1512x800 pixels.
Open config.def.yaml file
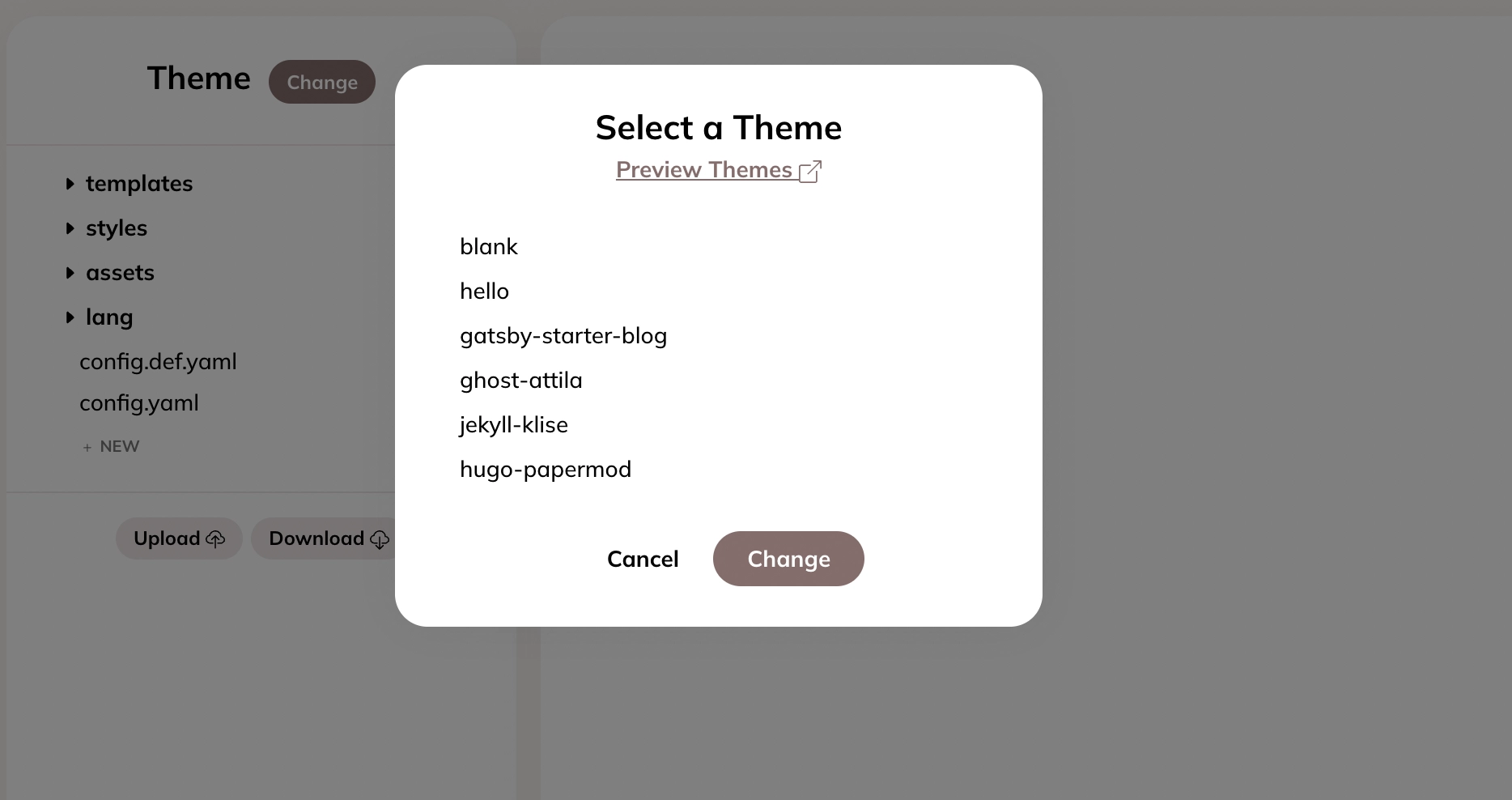158,361
